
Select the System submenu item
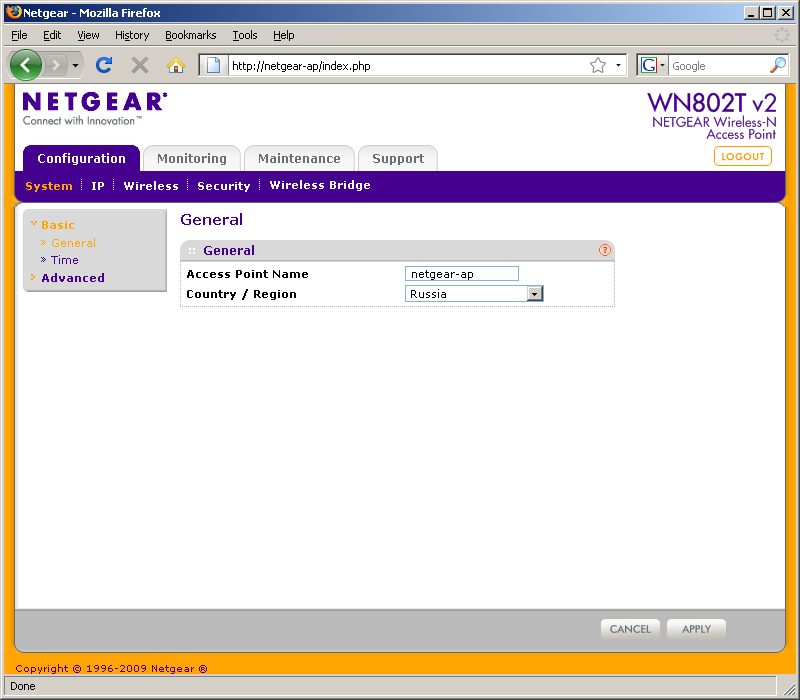pos(48,186)
